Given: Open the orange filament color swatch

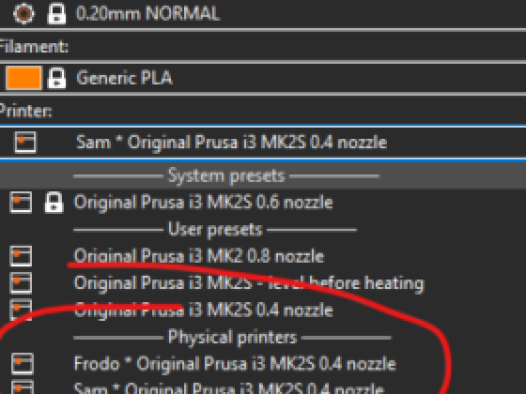Looking at the screenshot, I should [23, 78].
